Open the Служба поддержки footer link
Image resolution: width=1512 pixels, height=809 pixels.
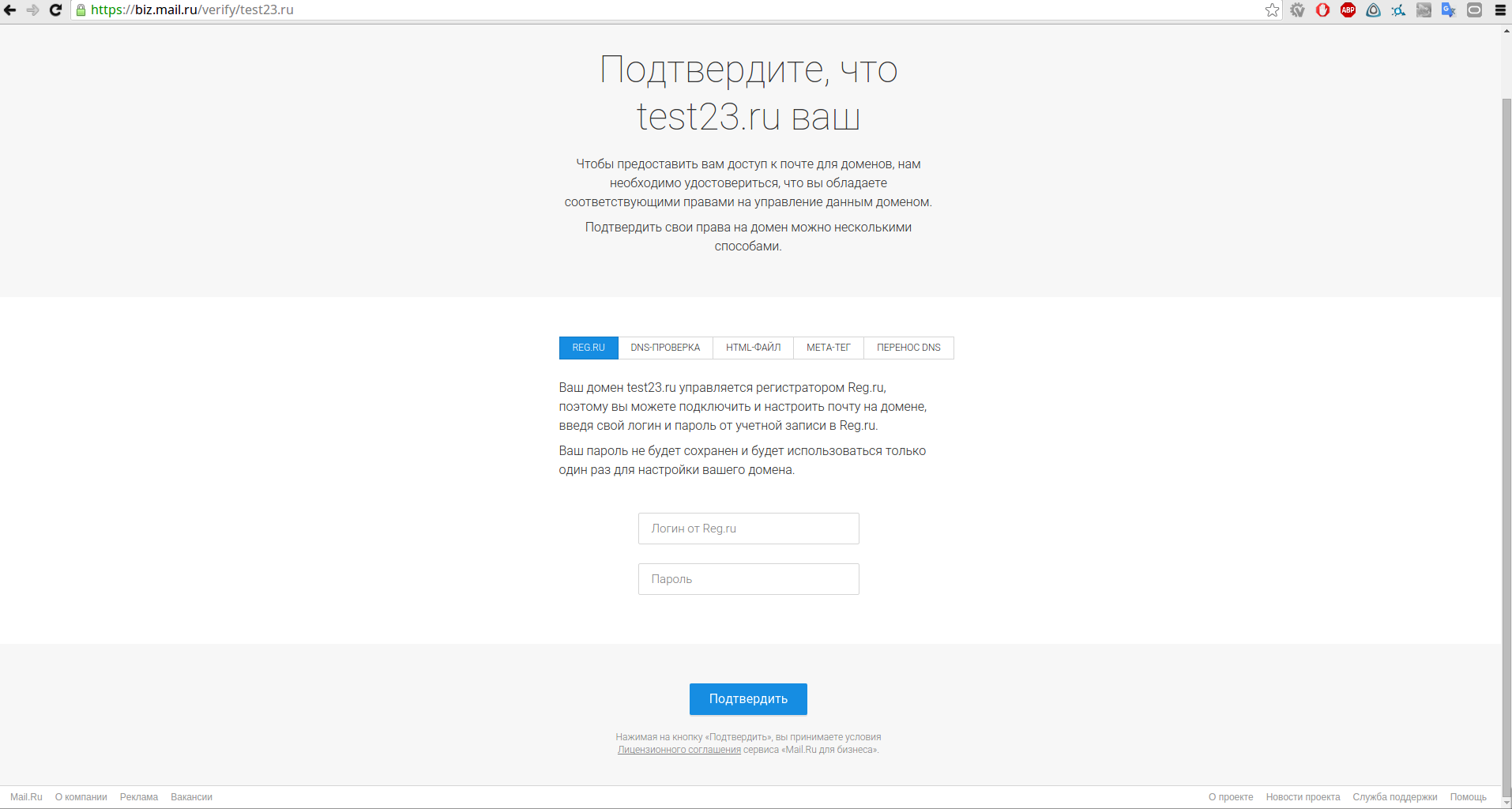(x=1394, y=797)
